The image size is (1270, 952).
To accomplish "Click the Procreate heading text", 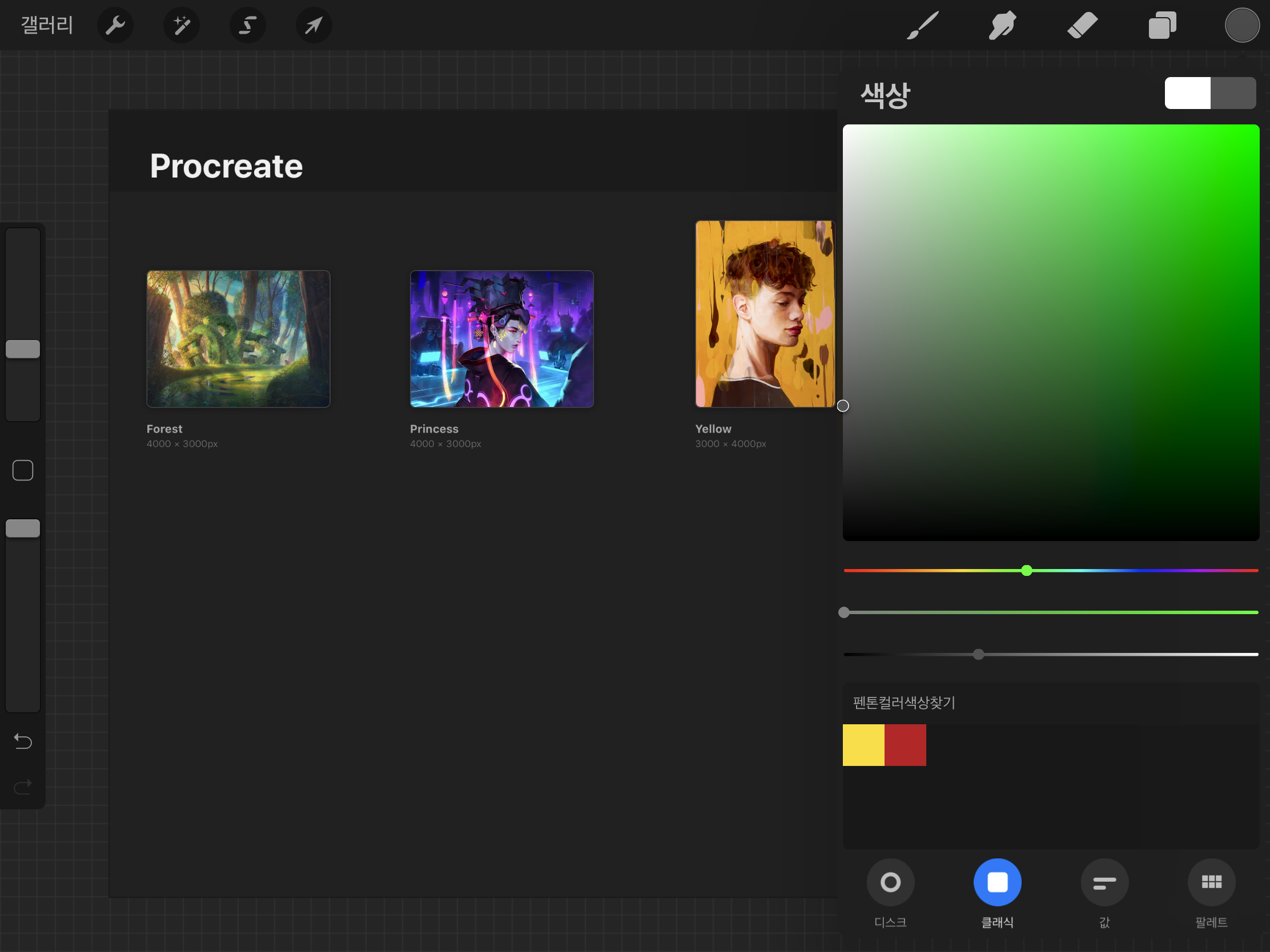I will [226, 166].
